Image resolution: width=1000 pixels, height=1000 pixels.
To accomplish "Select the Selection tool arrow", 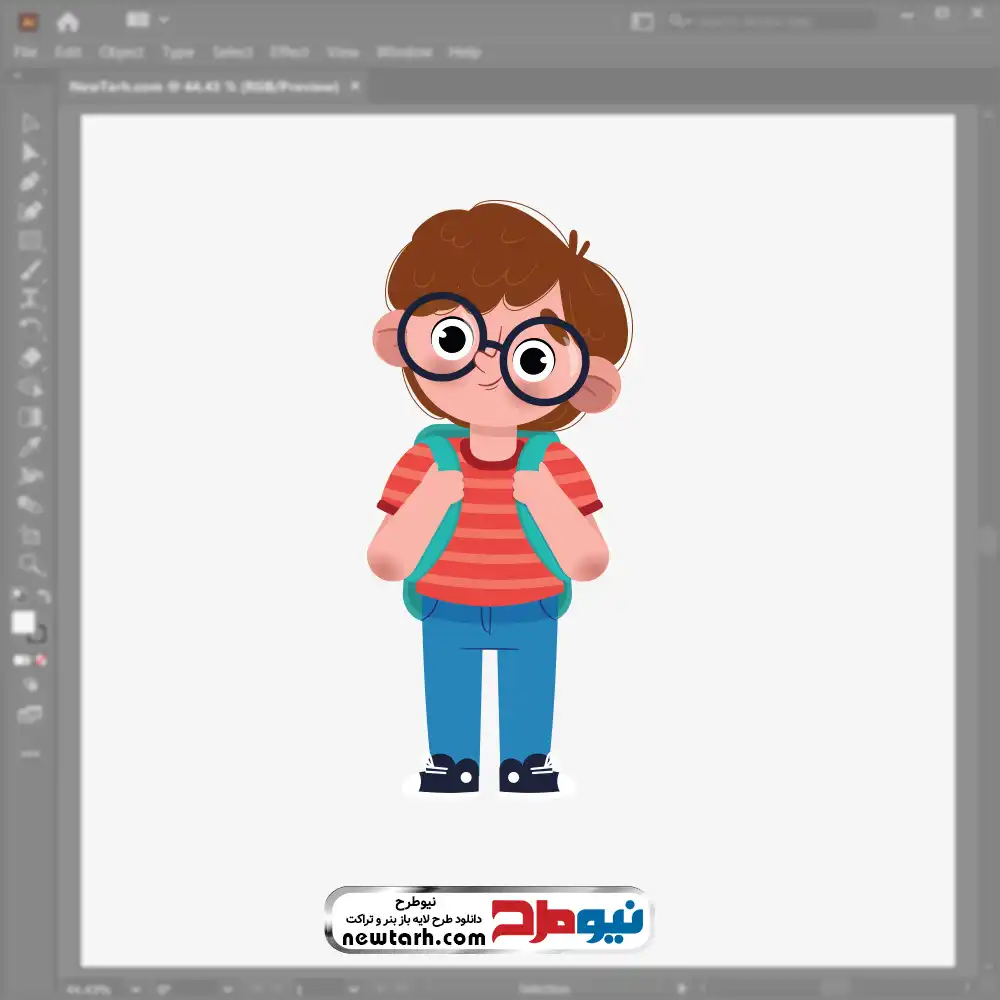I will coord(30,123).
